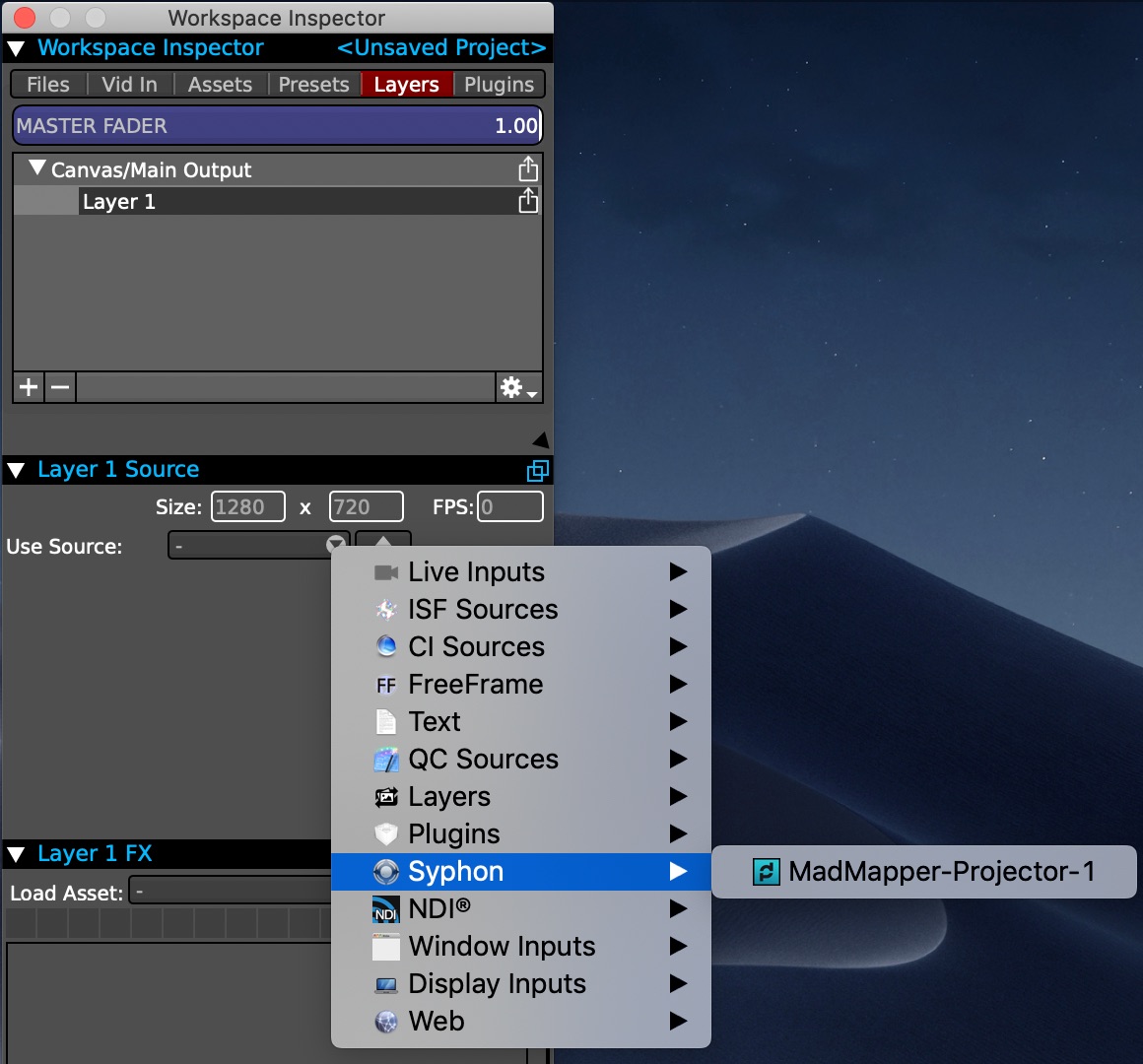The image size is (1143, 1064).
Task: Pop out the Layer 1 Source panel
Action: tap(537, 470)
